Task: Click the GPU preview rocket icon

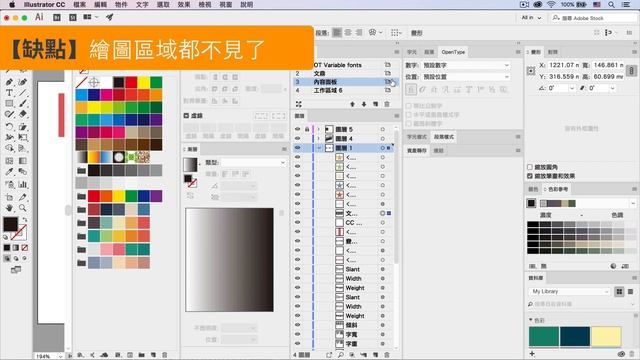Action: [x=109, y=17]
